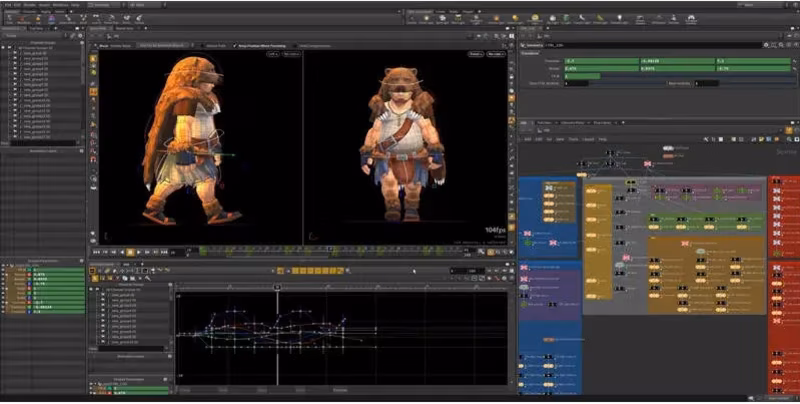Image resolution: width=800 pixels, height=404 pixels.
Task: Jump to first frame using the playbar button
Action: (x=96, y=251)
